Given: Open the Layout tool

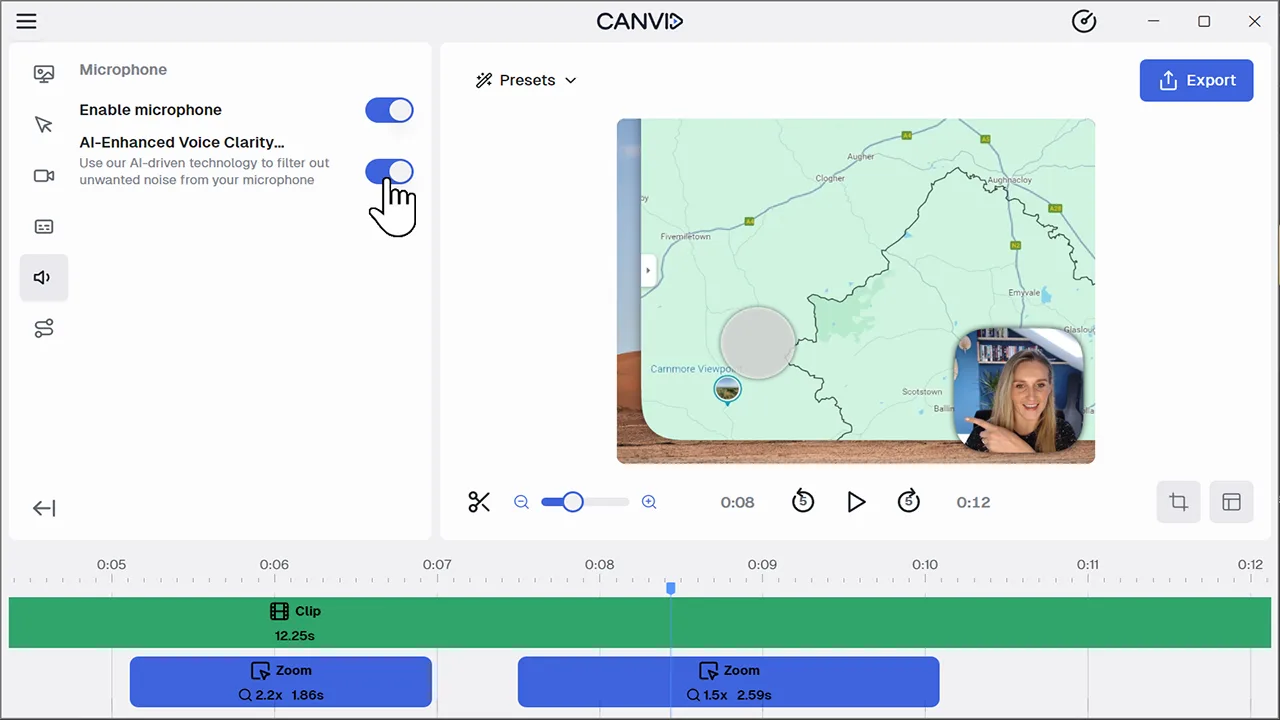Looking at the screenshot, I should pos(1231,502).
